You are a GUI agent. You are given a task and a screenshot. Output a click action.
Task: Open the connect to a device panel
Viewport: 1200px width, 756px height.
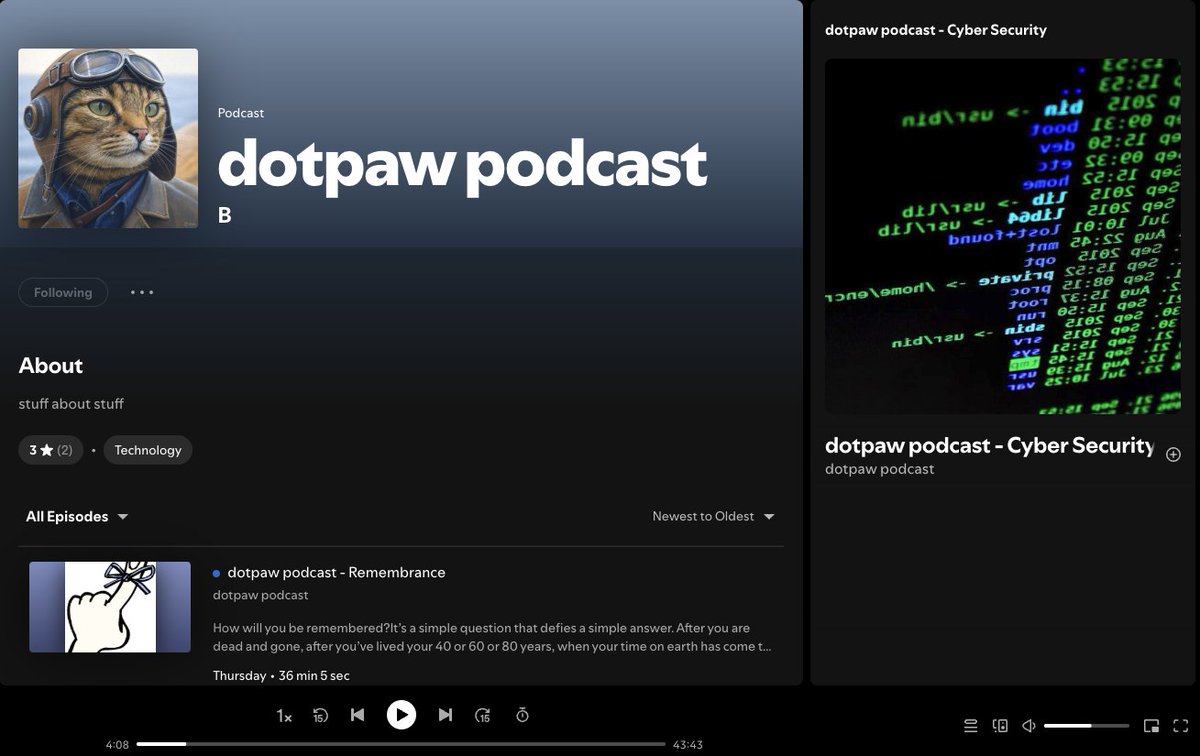(1000, 725)
